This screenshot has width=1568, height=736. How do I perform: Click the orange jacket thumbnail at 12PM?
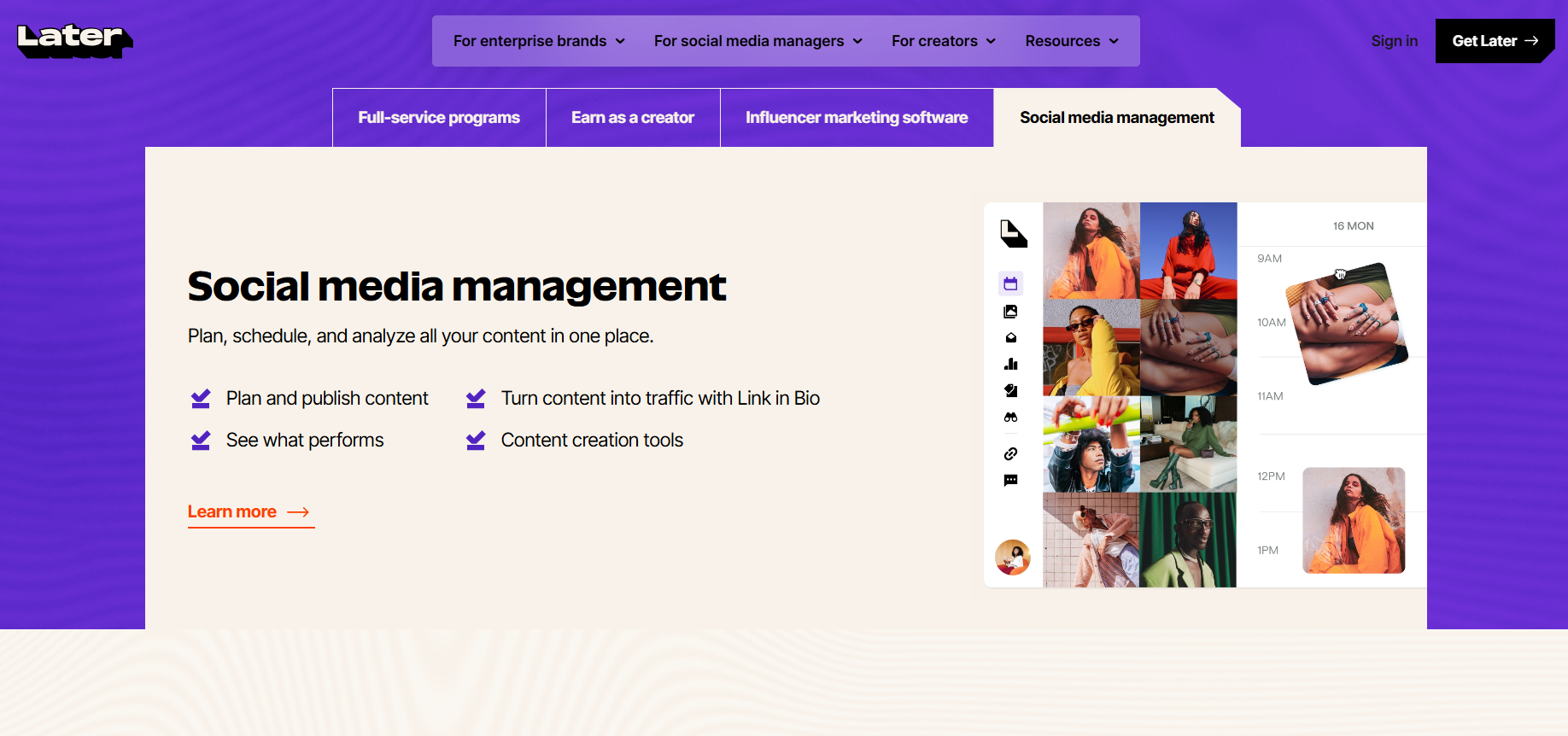point(1353,520)
